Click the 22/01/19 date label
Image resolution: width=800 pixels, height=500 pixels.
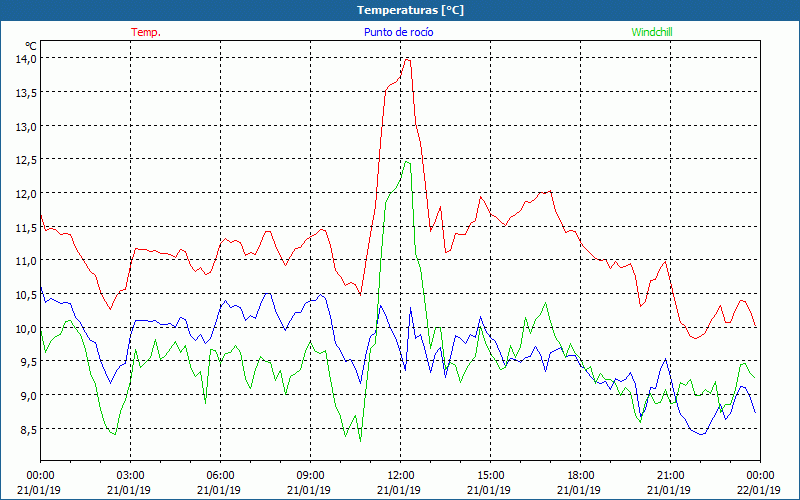[759, 490]
